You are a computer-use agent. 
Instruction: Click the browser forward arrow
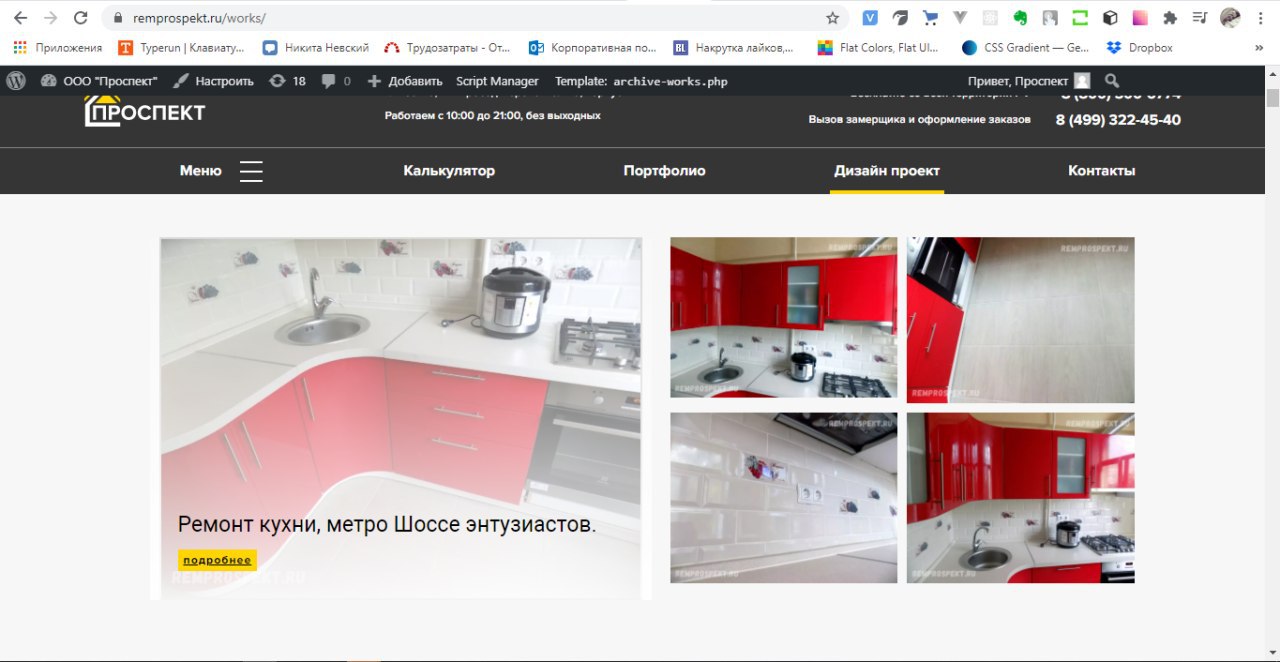tap(51, 18)
